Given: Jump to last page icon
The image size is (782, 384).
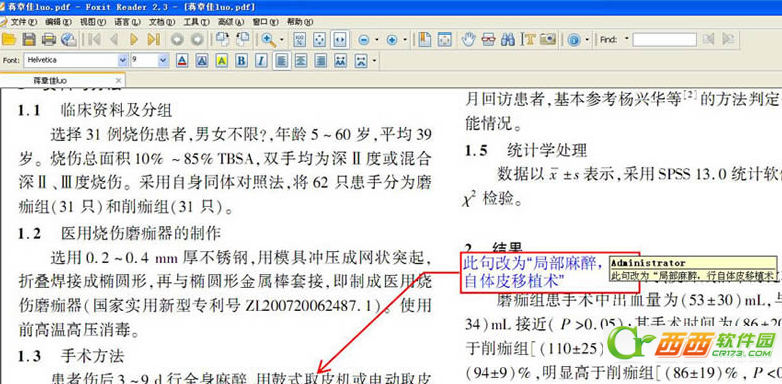Looking at the screenshot, I should click(x=154, y=39).
